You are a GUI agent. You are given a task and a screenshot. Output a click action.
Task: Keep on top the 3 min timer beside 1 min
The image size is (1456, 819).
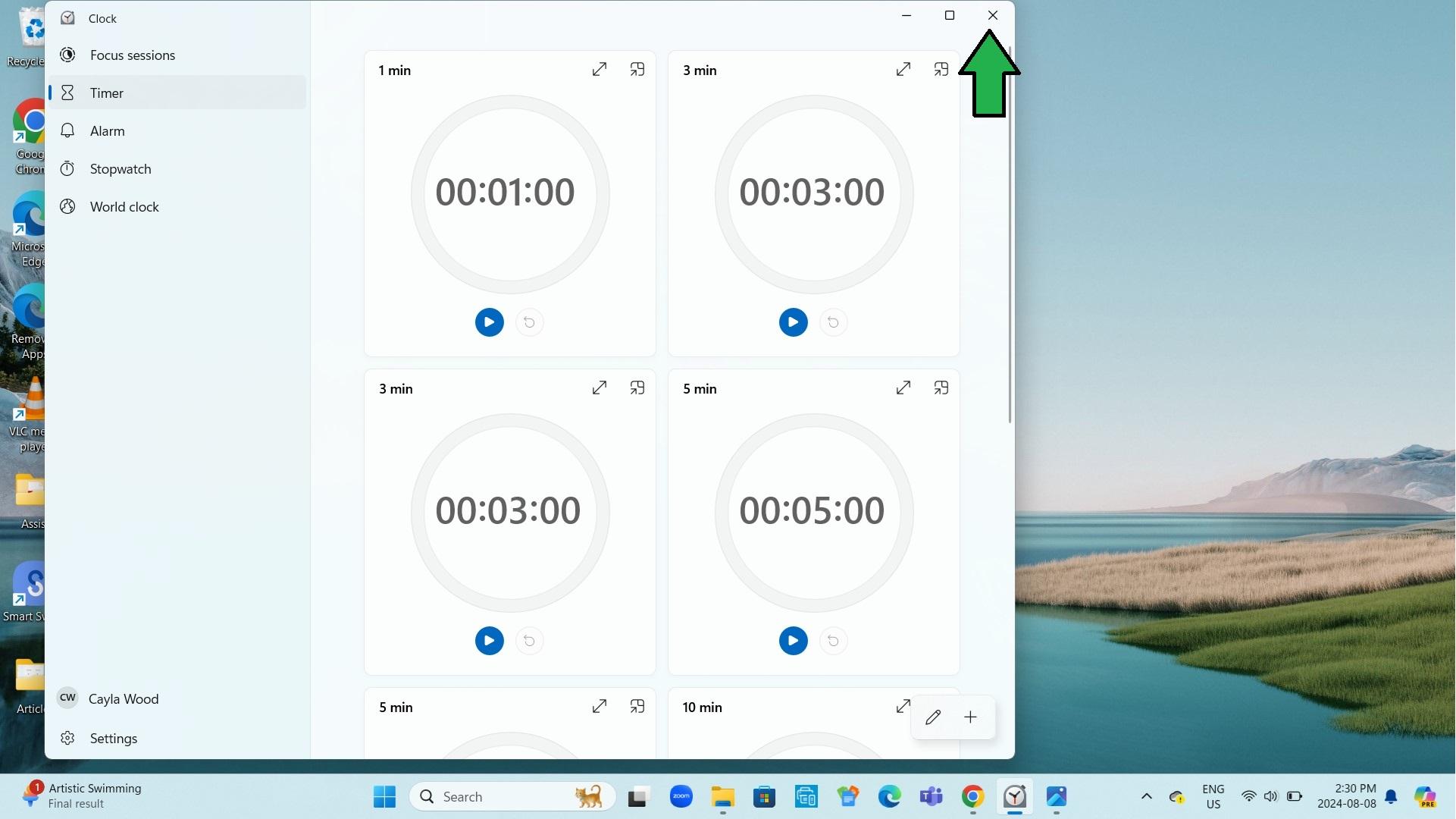[x=941, y=70]
